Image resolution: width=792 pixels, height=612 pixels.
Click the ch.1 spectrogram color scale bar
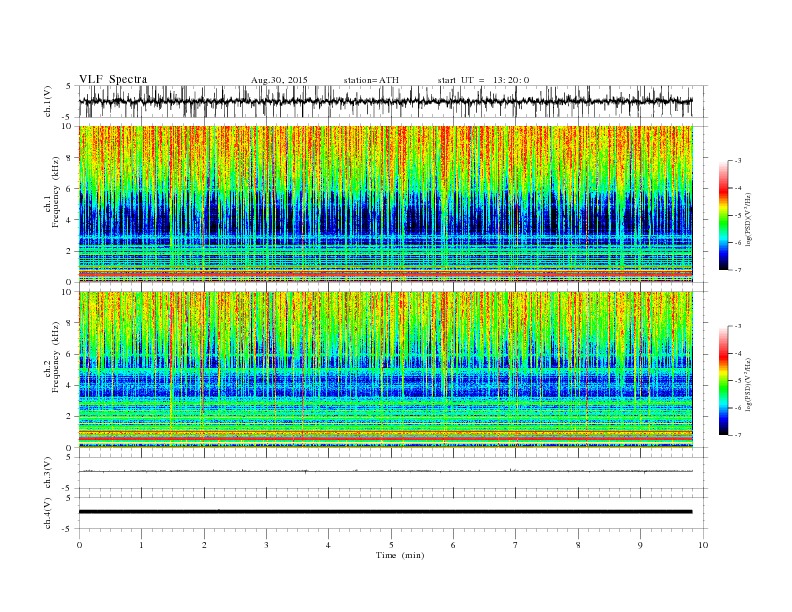(723, 216)
